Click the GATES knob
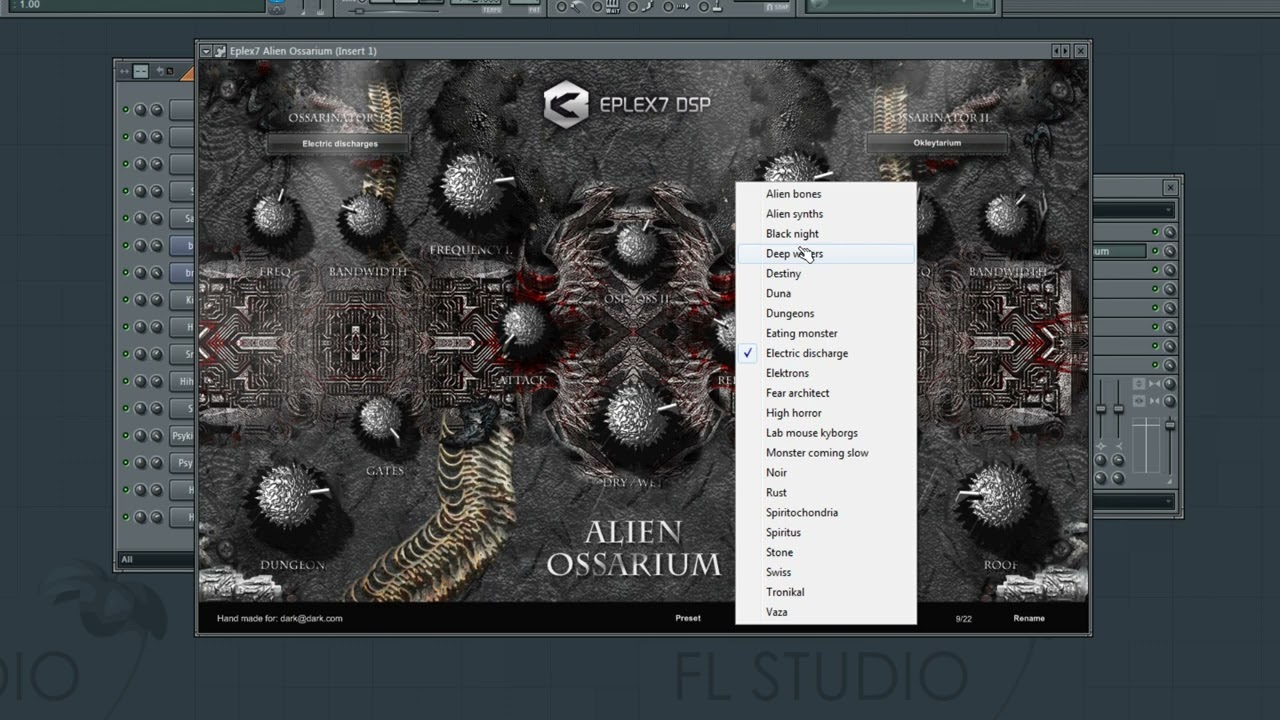 coord(381,419)
